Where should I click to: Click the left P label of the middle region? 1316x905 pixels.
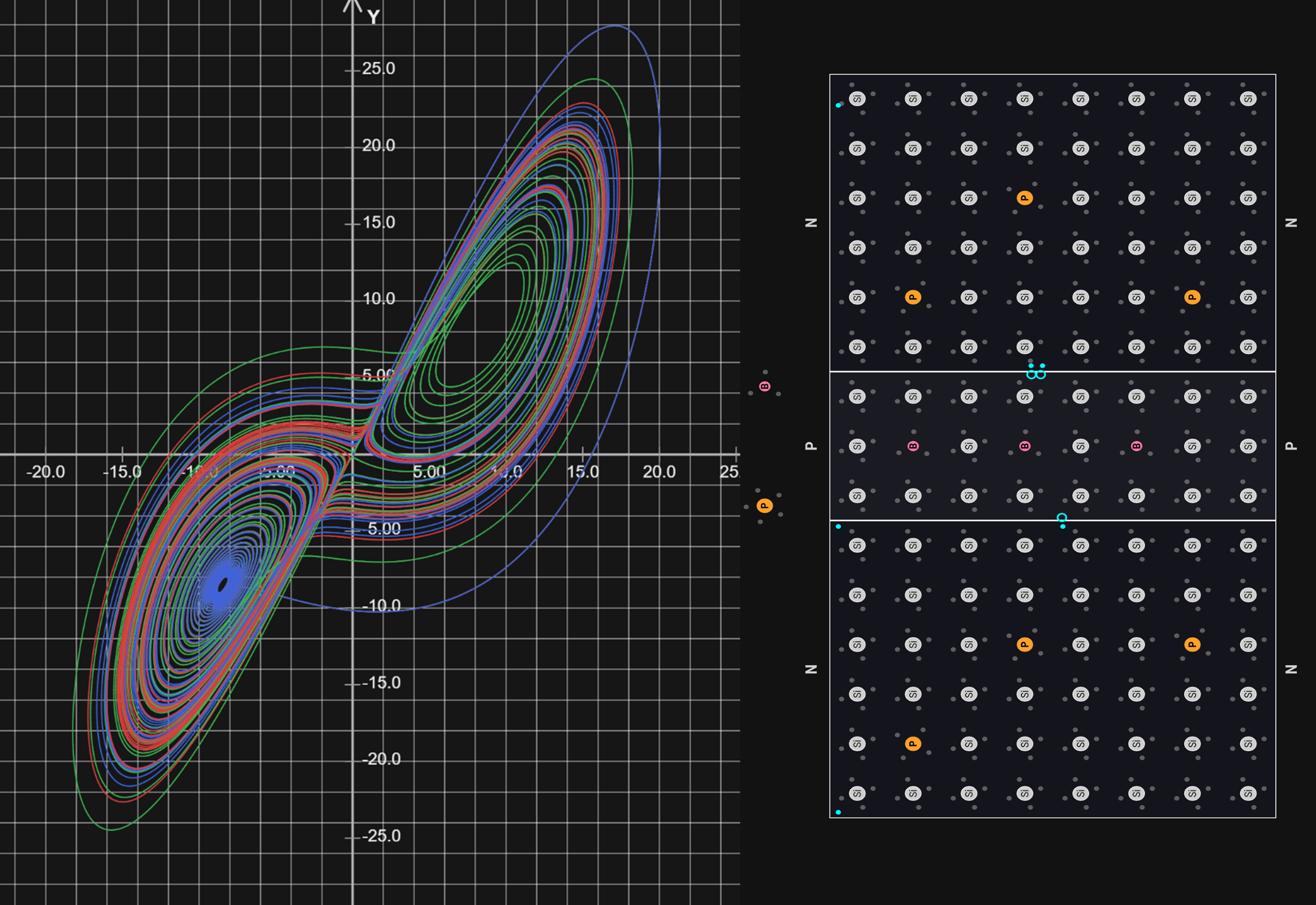tap(811, 446)
